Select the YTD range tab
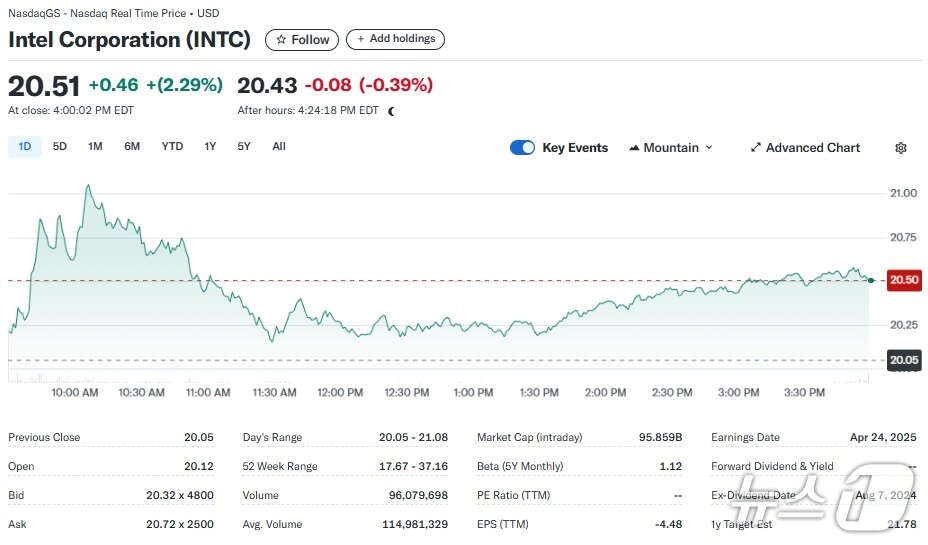The width and height of the screenshot is (928, 545). (172, 147)
